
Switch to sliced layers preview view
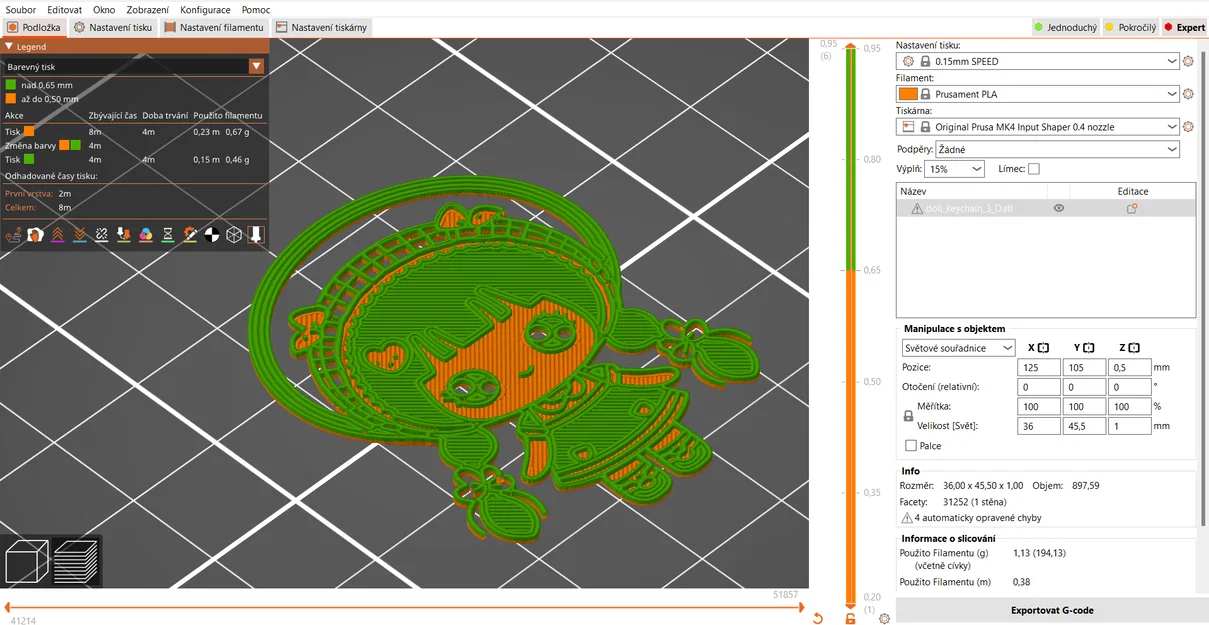76,562
